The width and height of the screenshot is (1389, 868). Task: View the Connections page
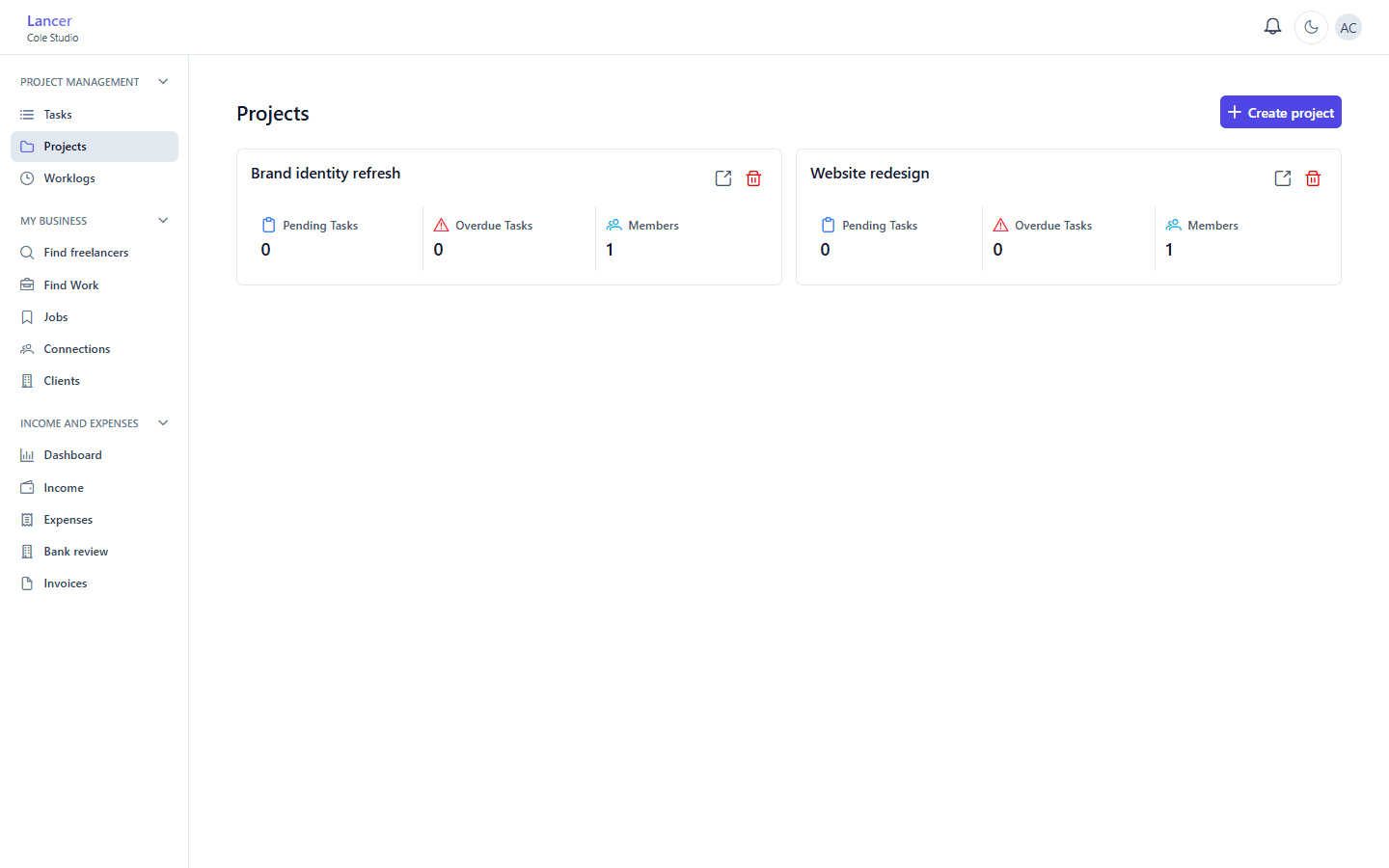click(95, 349)
